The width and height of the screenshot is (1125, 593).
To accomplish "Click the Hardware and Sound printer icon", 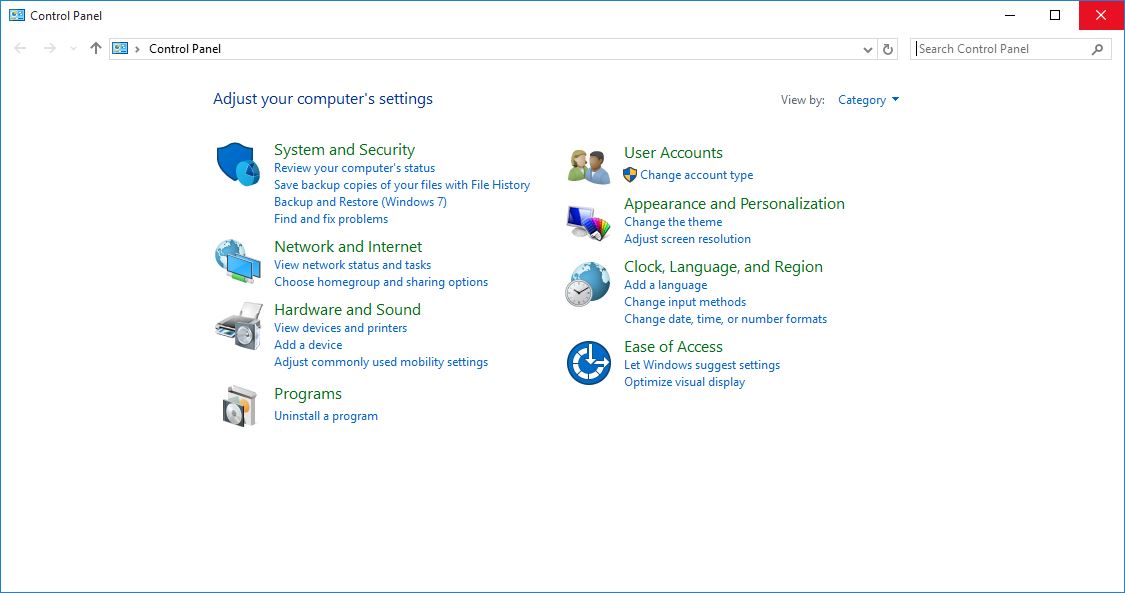I will (238, 326).
